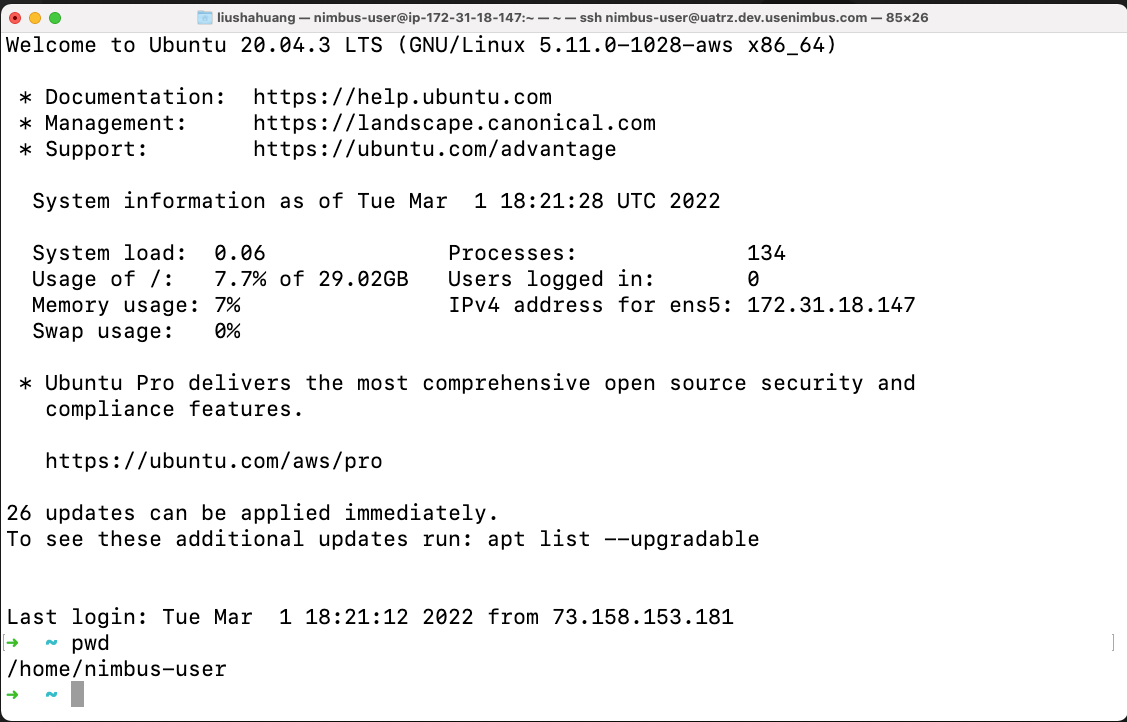Click the ubuntu.com/aws/pro URL

(x=213, y=460)
